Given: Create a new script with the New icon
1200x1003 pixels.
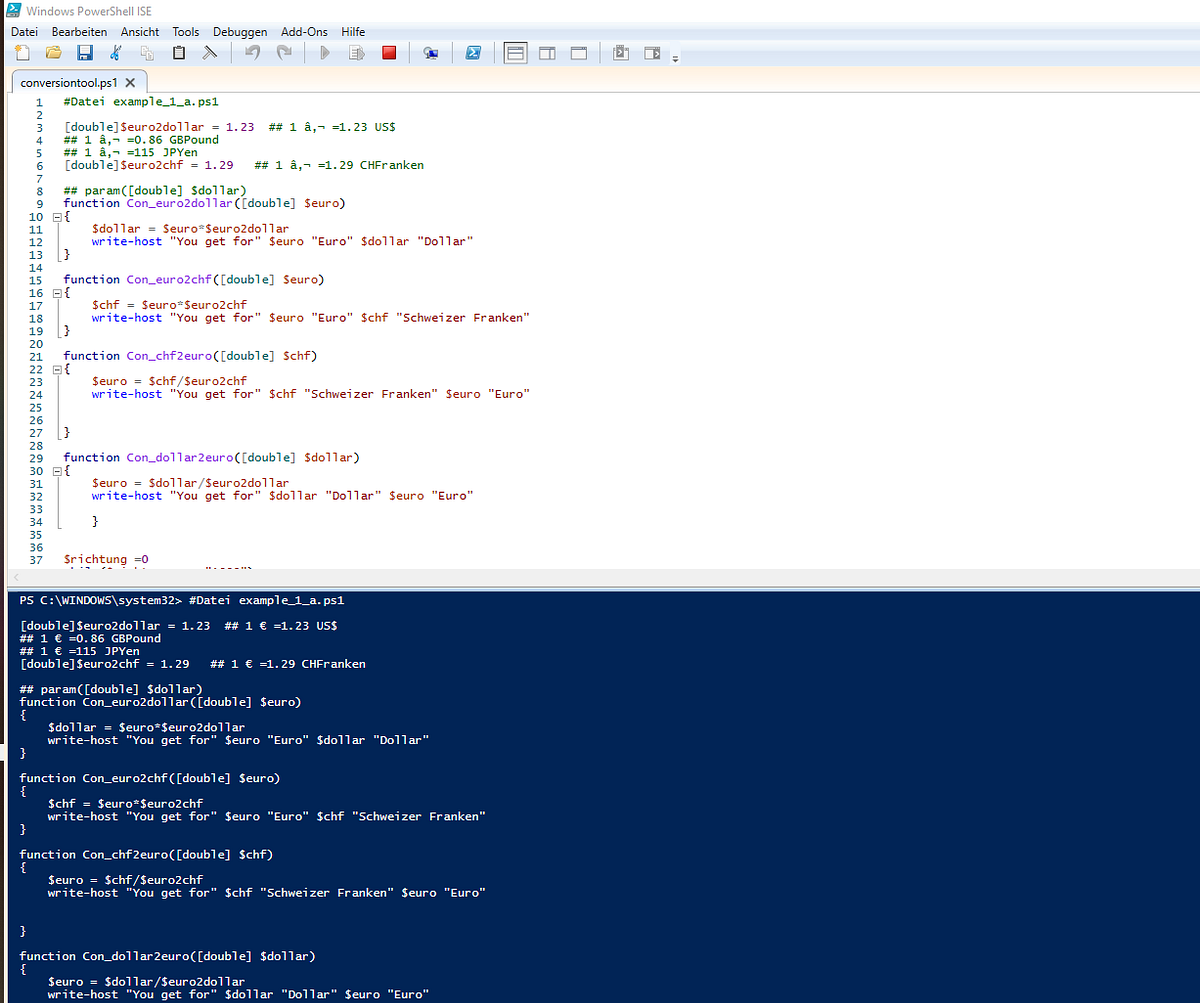Looking at the screenshot, I should pos(21,52).
